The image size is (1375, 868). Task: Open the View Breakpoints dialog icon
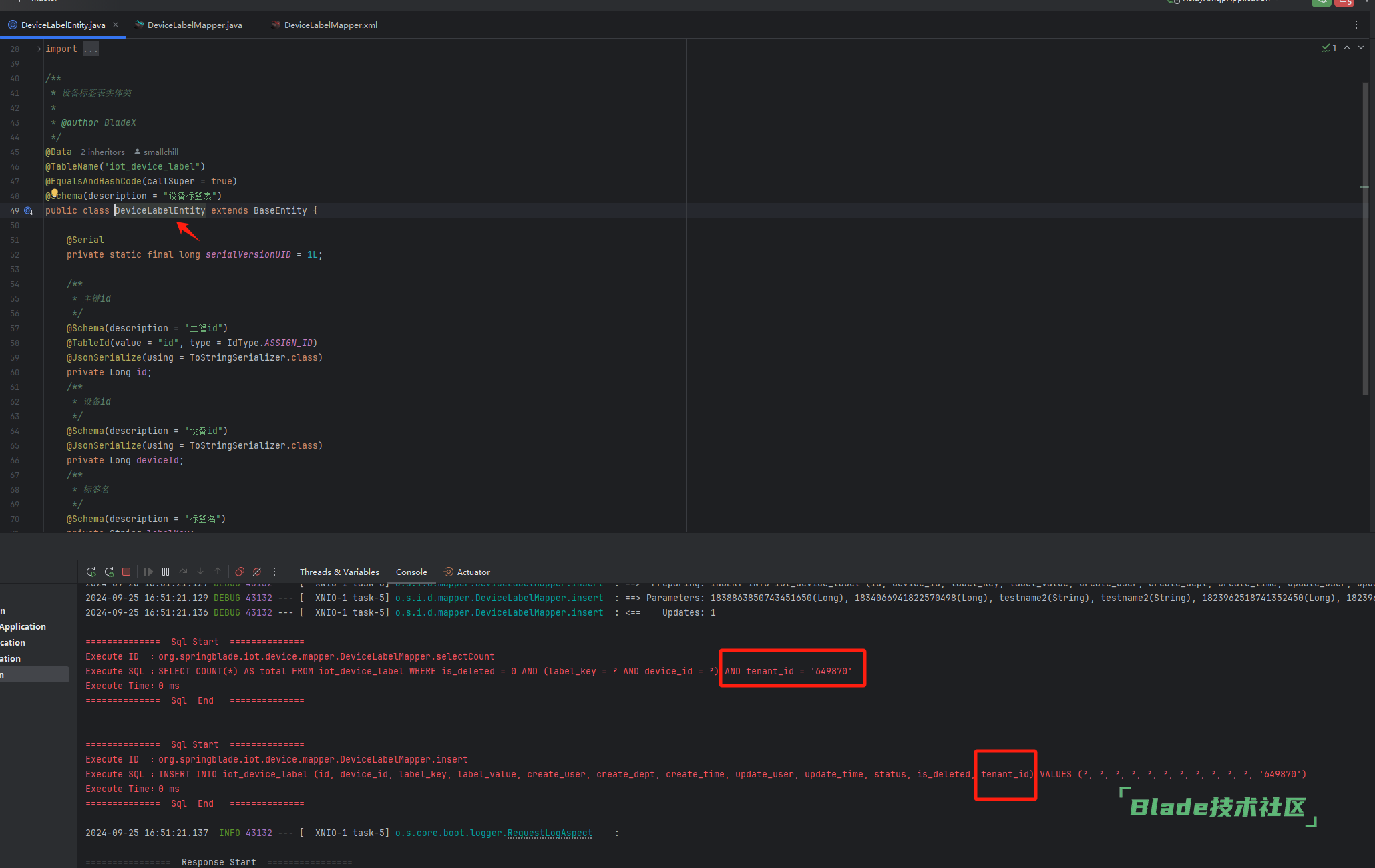coord(240,572)
